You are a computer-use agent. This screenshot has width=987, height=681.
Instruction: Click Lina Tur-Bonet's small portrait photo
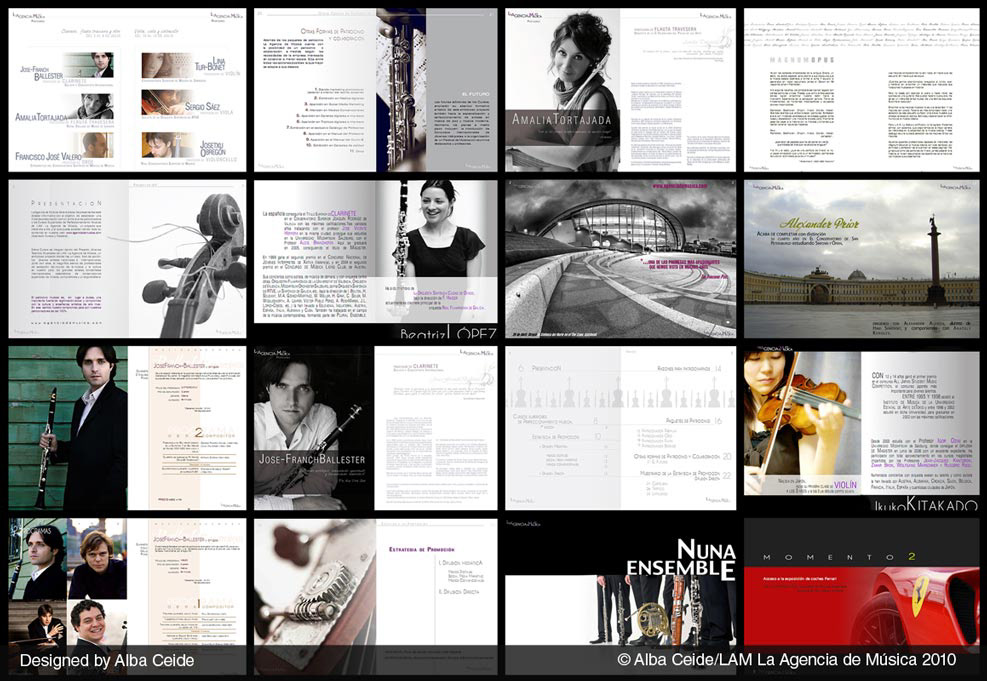pos(166,65)
